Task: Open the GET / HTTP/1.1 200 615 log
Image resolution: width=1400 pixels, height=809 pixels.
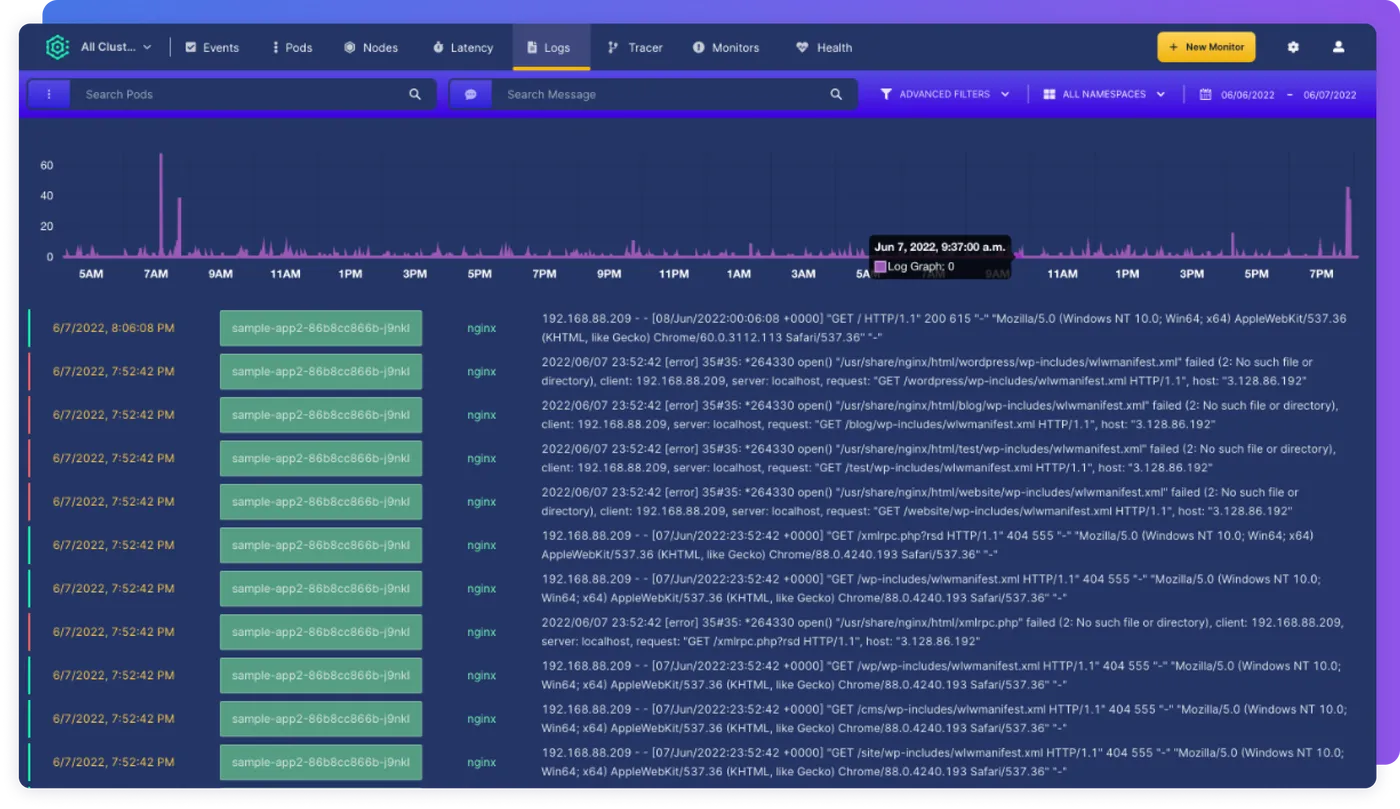Action: point(944,328)
